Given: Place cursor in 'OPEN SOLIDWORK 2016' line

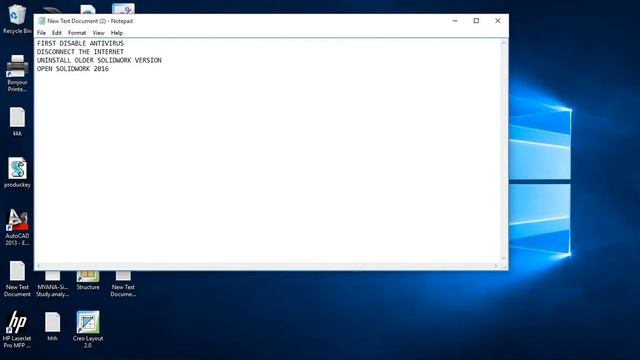Looking at the screenshot, I should coord(73,69).
